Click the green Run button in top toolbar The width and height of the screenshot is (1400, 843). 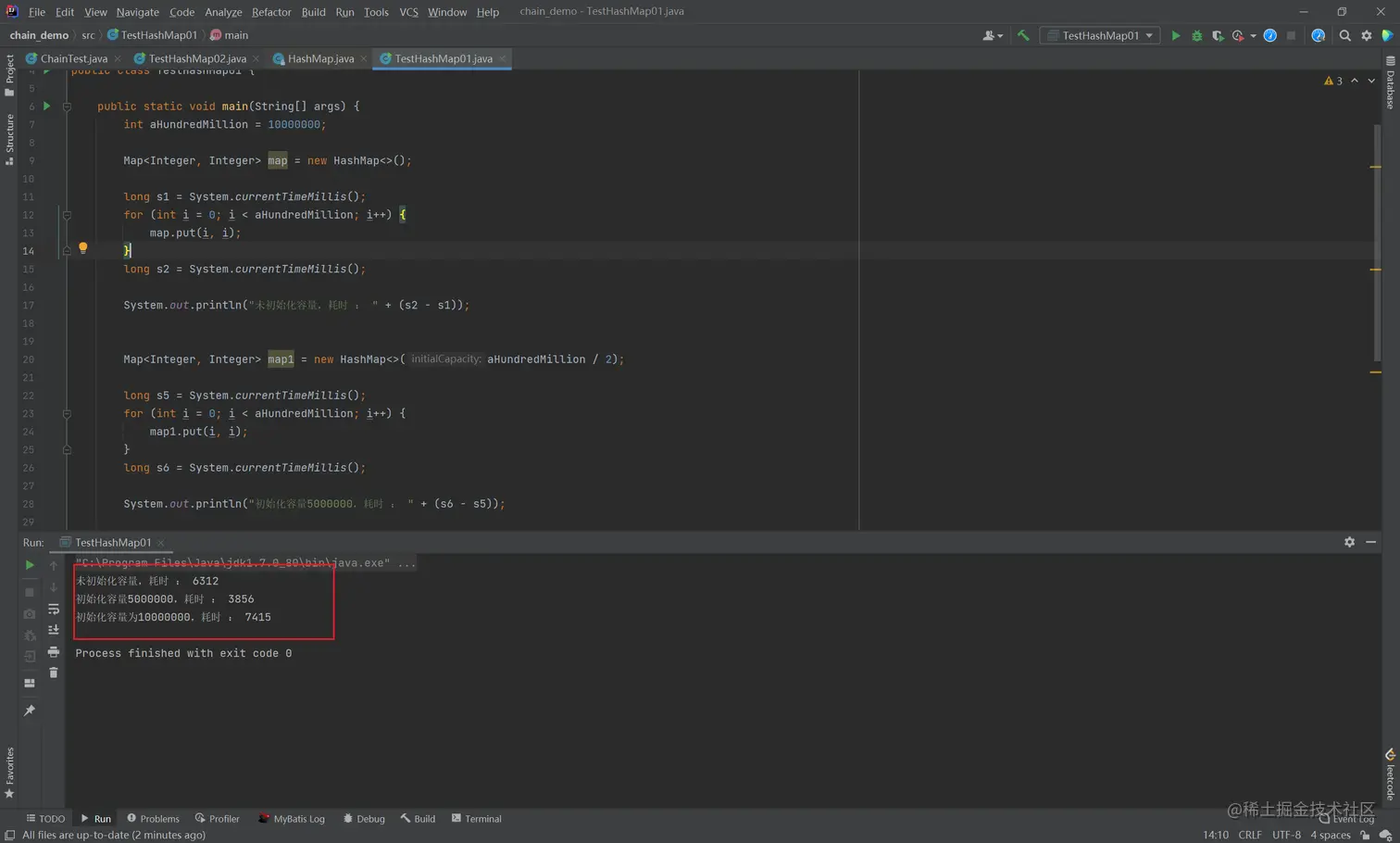pyautogui.click(x=1175, y=35)
